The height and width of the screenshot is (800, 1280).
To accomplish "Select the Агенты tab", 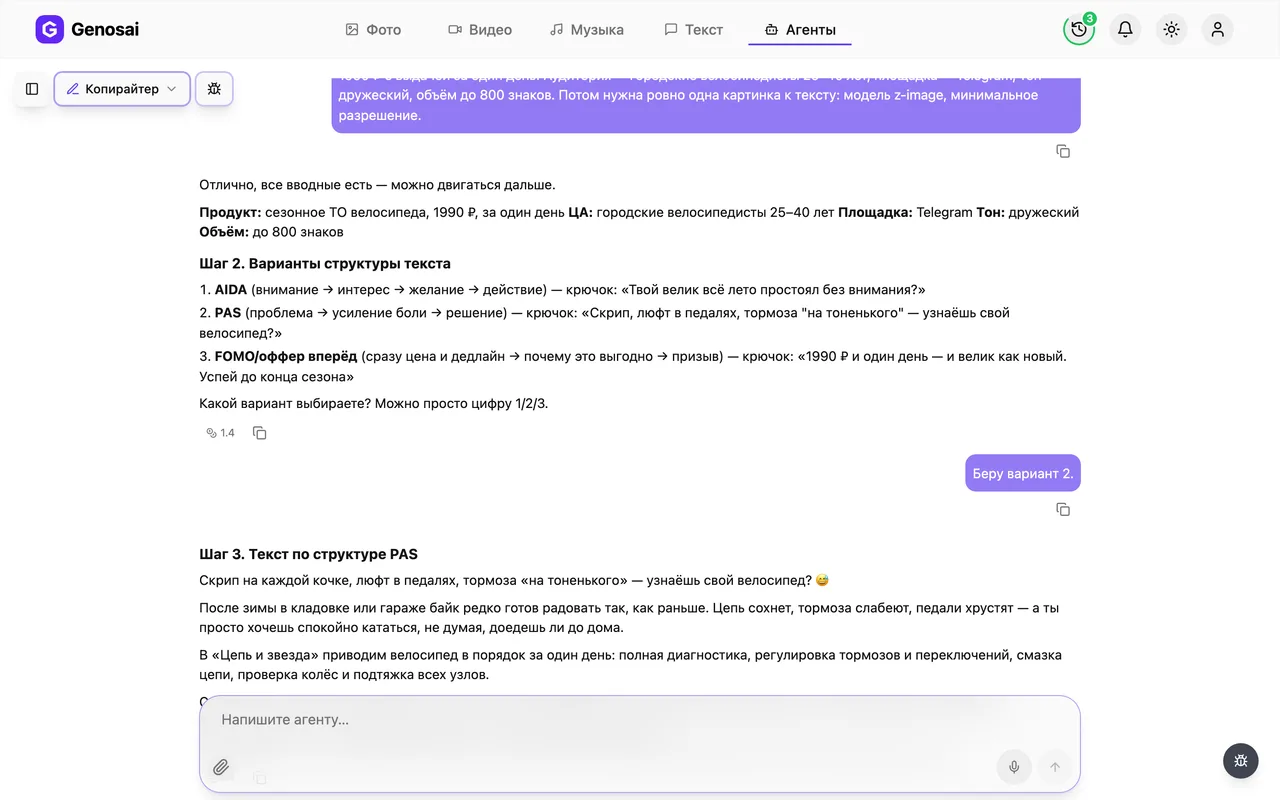I will click(800, 30).
